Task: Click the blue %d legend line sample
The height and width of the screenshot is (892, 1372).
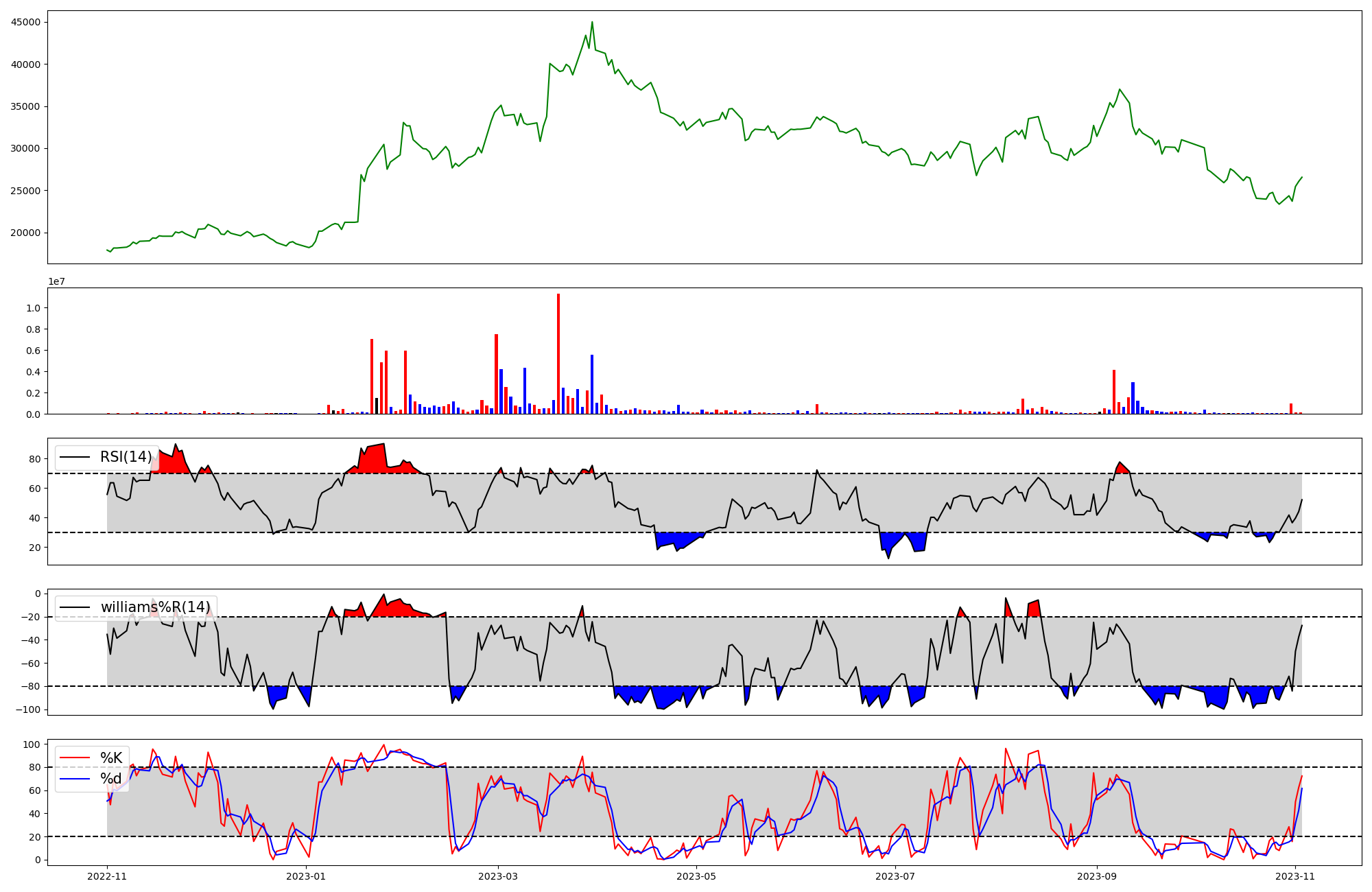Action: coord(75,779)
